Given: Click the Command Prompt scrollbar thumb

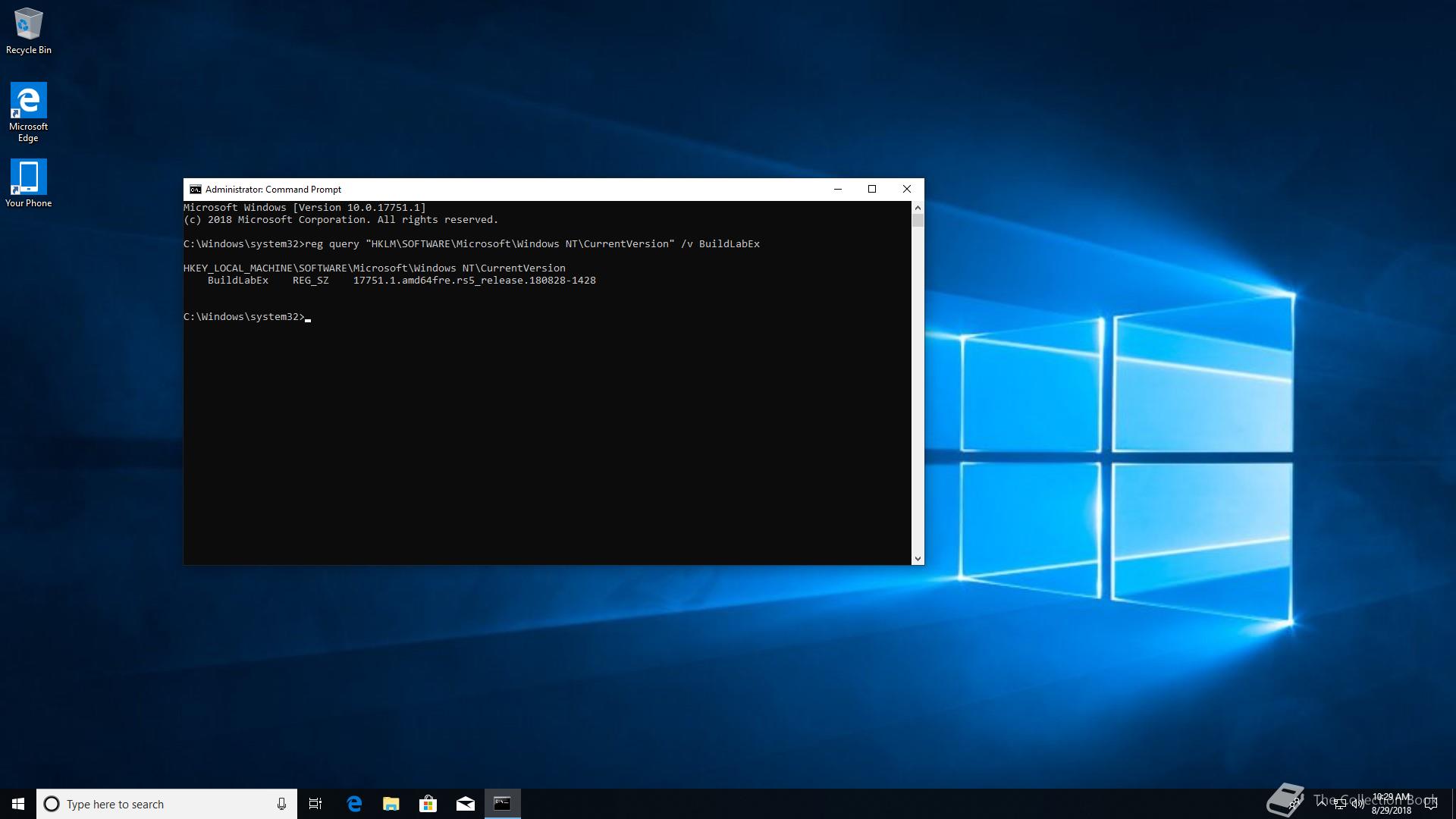Looking at the screenshot, I should [x=918, y=221].
